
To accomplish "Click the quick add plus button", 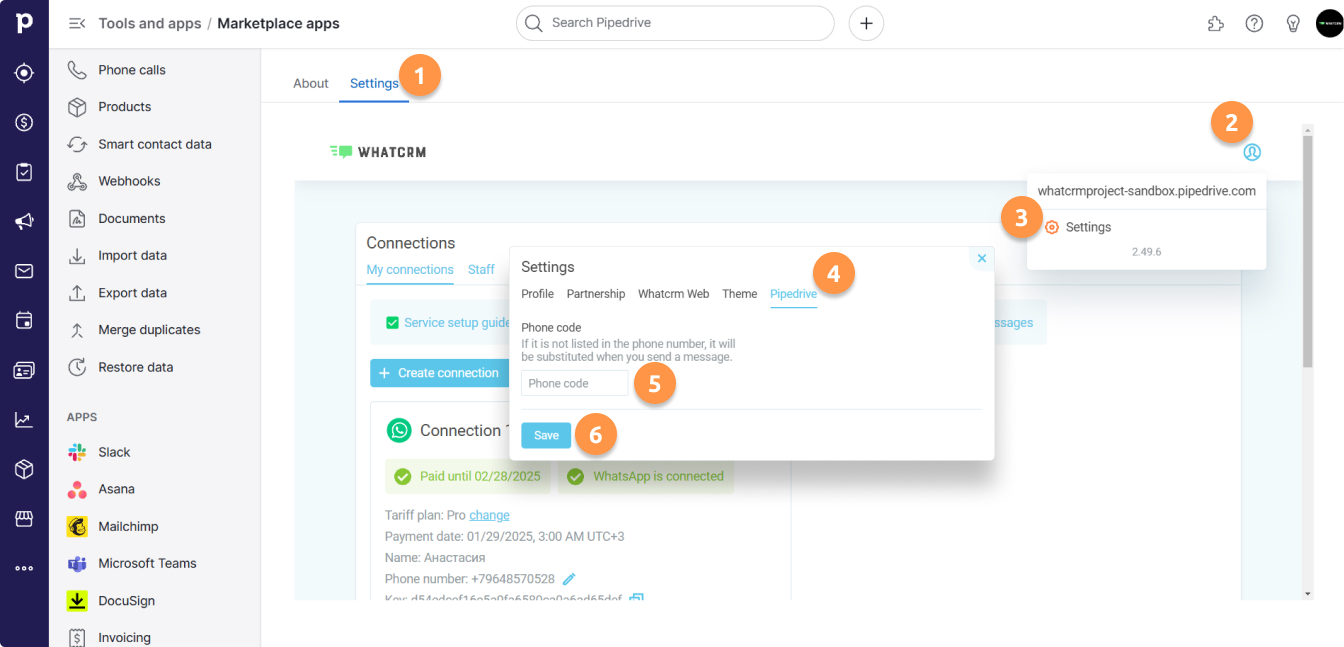I will (x=865, y=23).
